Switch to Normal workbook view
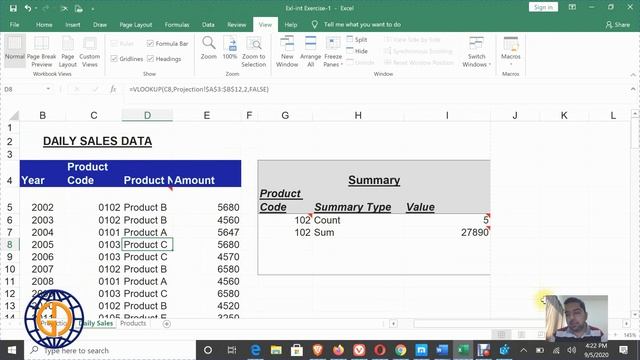 (x=15, y=51)
